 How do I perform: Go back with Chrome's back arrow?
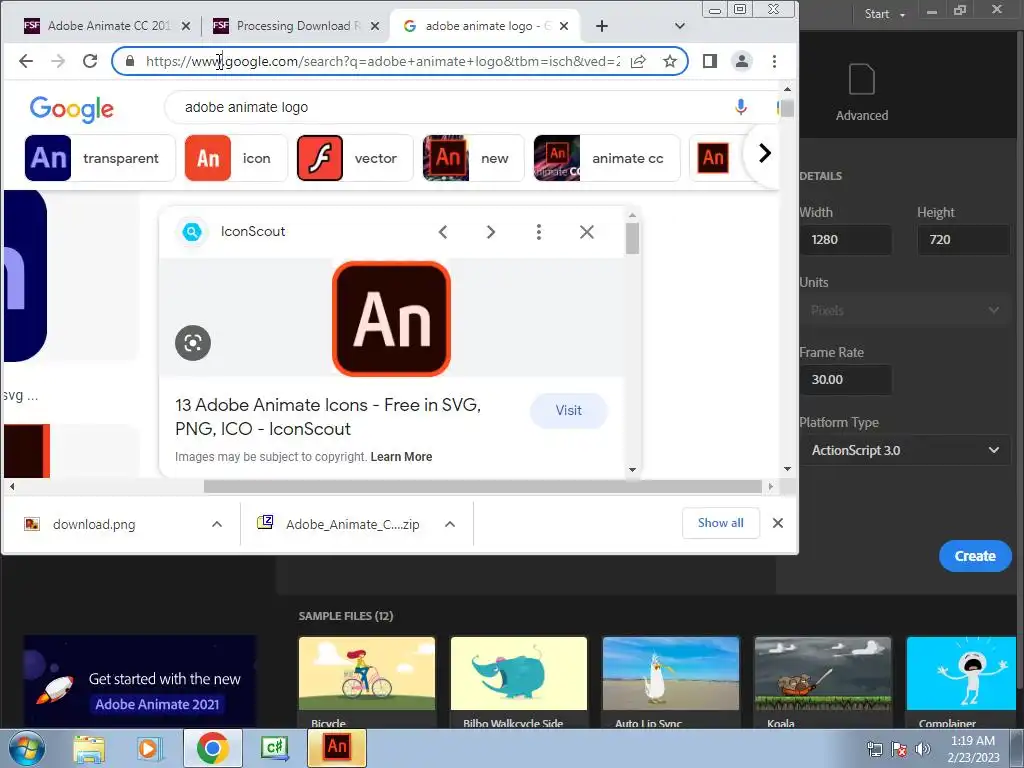[x=26, y=61]
